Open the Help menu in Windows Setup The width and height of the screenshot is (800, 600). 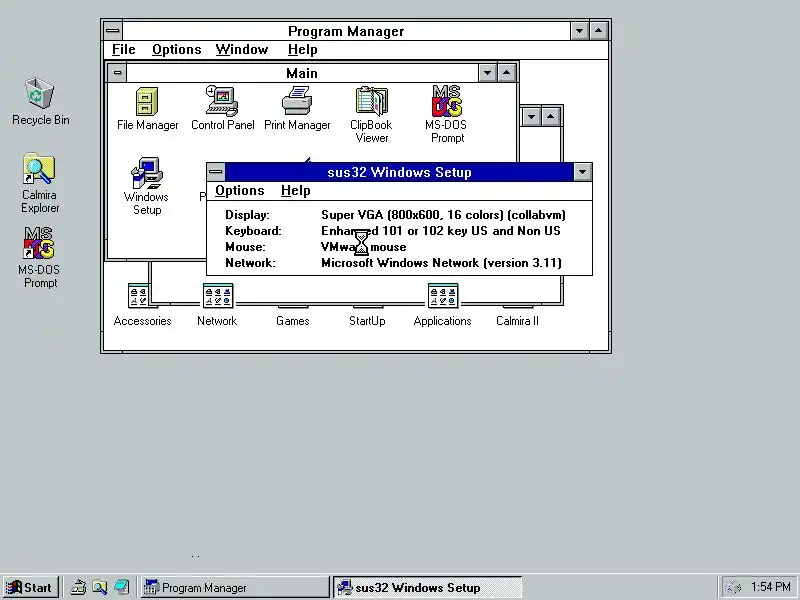[295, 190]
